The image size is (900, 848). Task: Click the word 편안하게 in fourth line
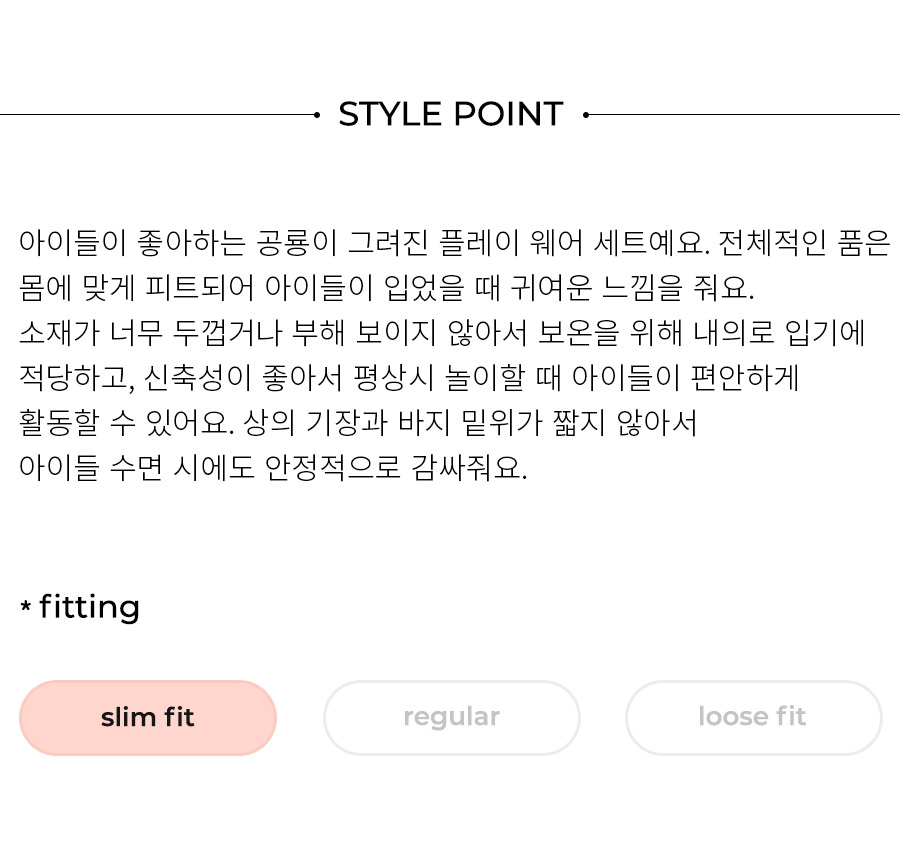tap(745, 378)
